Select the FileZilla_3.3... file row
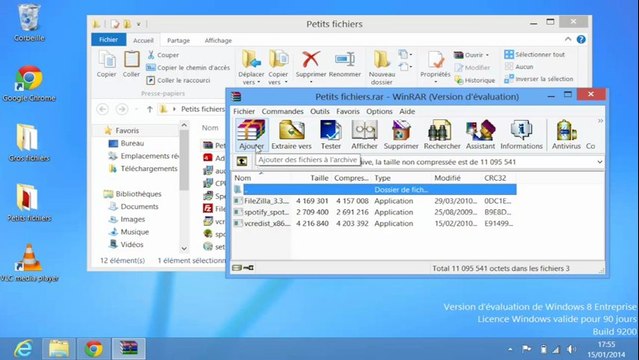This screenshot has height=360, width=639. pos(375,201)
